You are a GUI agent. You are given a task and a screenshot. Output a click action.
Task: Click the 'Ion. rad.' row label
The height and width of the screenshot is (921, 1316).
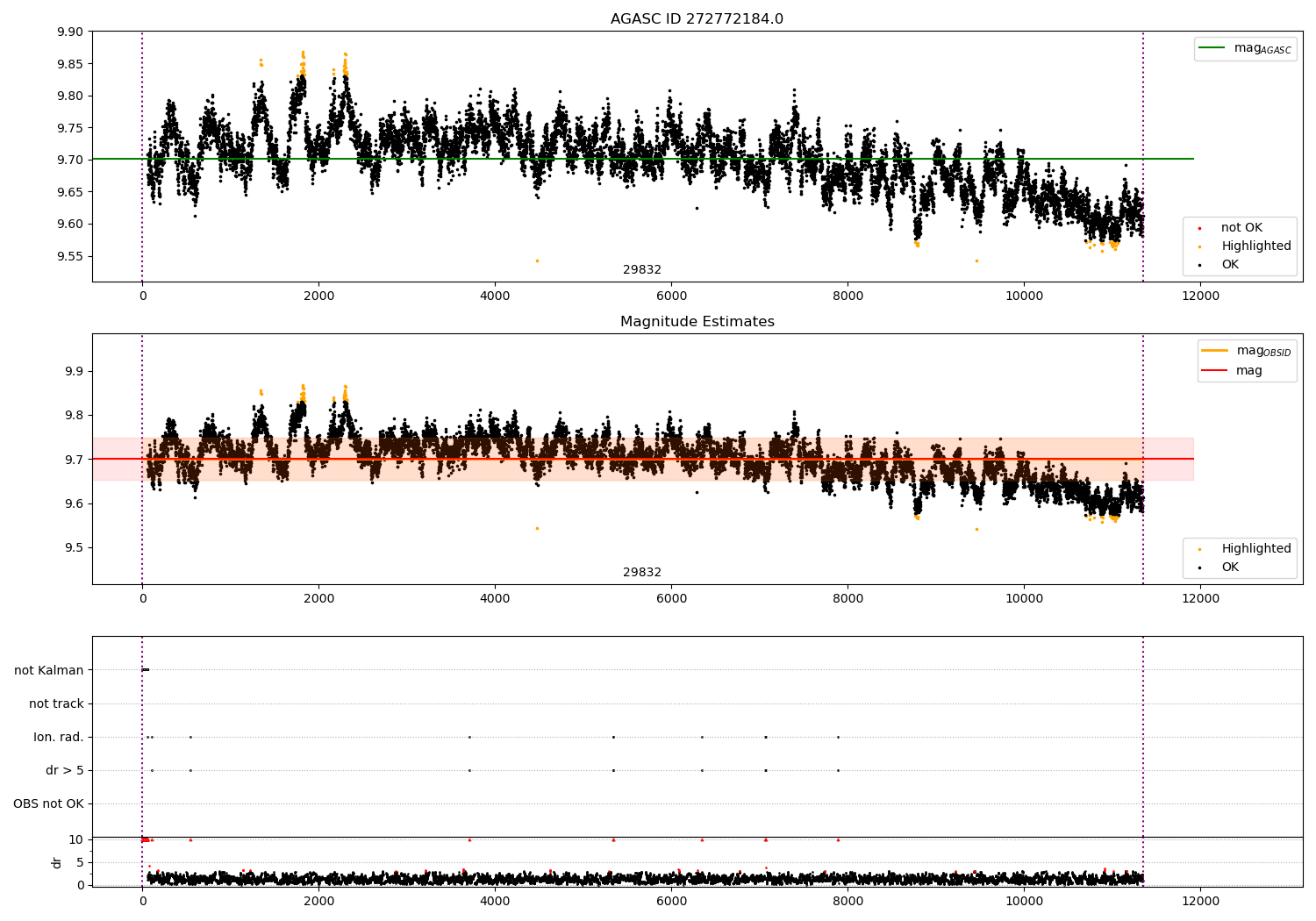click(x=59, y=738)
